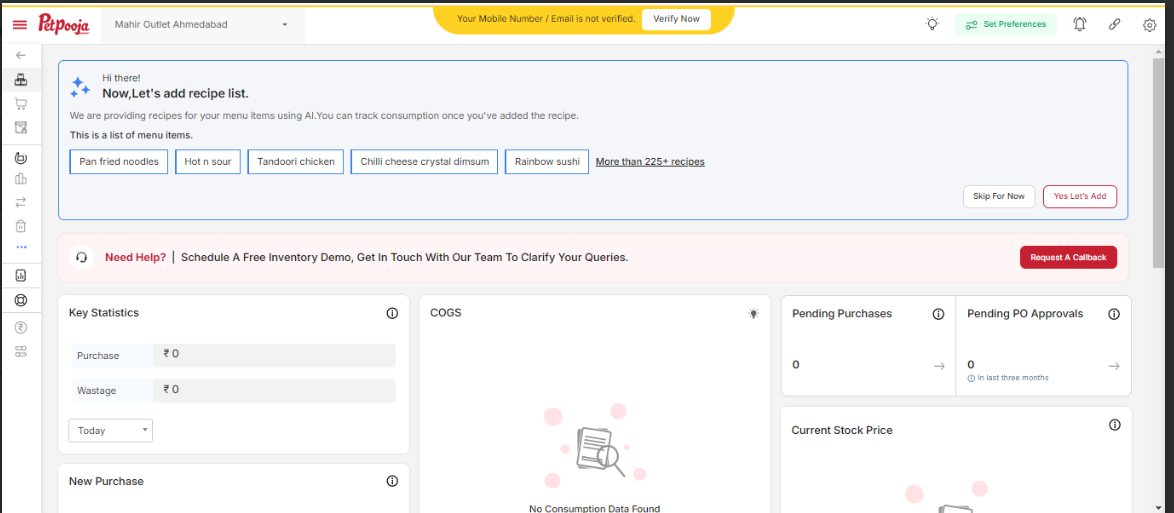The image size is (1174, 513).
Task: Click the Petpooja logo
Action: coord(64,25)
